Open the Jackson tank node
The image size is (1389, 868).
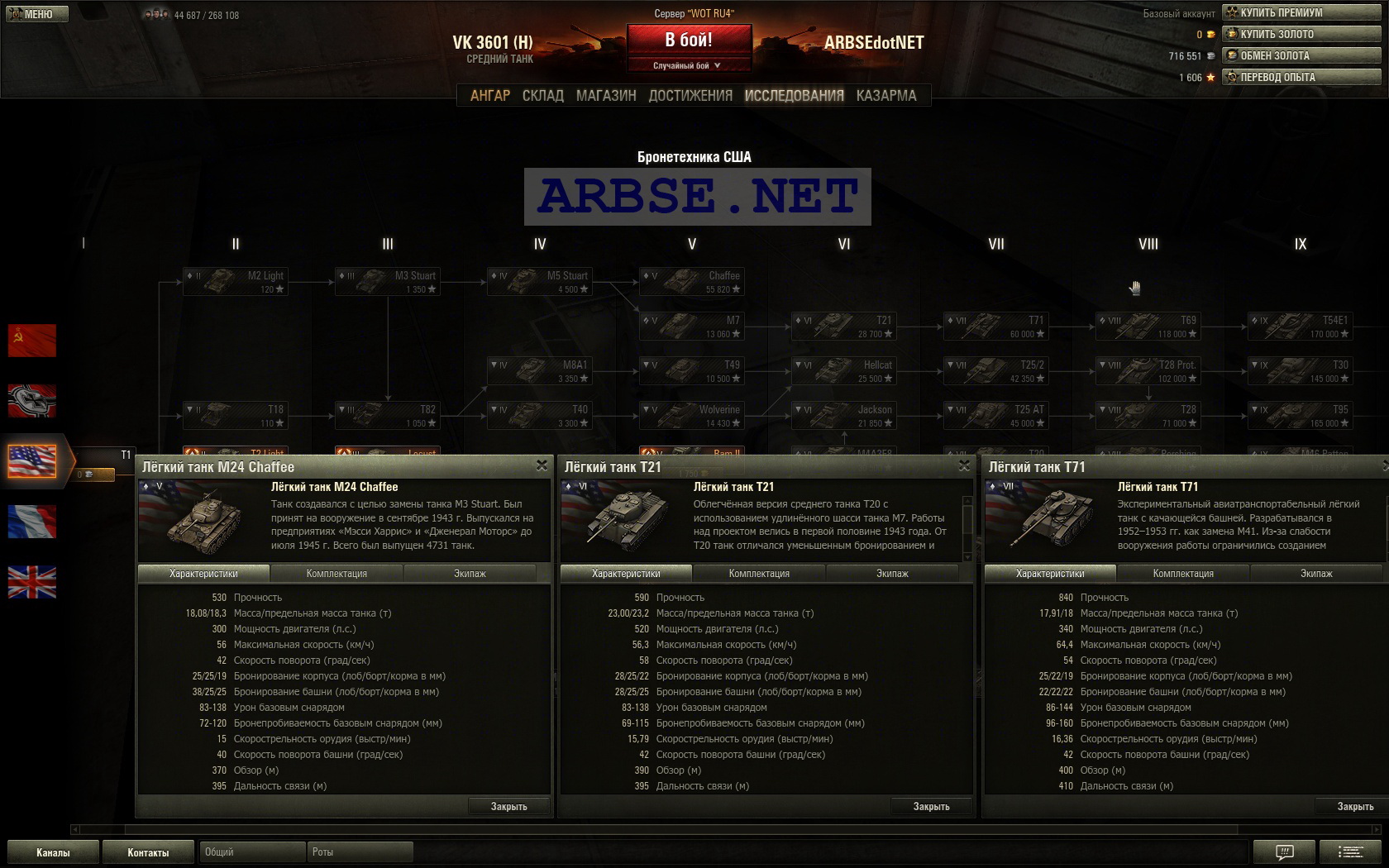843,416
